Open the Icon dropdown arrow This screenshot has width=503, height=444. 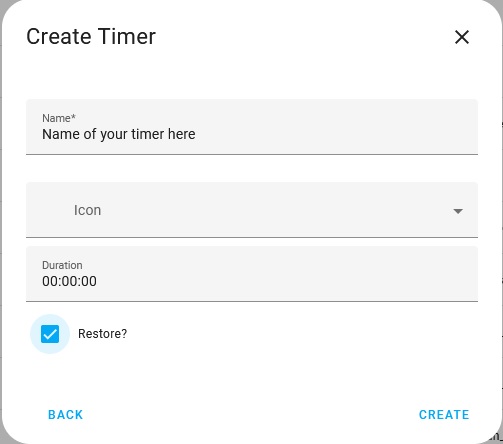pos(458,211)
